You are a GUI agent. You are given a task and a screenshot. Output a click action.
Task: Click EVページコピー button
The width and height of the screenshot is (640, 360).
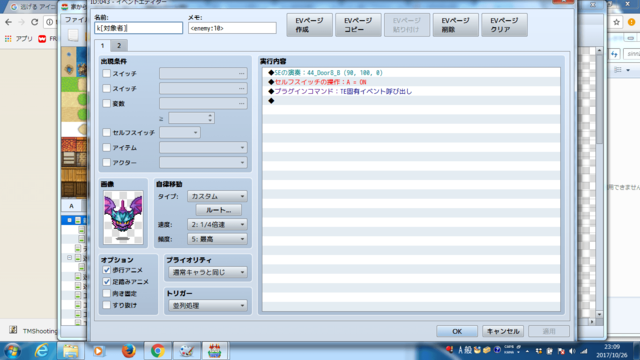(x=358, y=25)
